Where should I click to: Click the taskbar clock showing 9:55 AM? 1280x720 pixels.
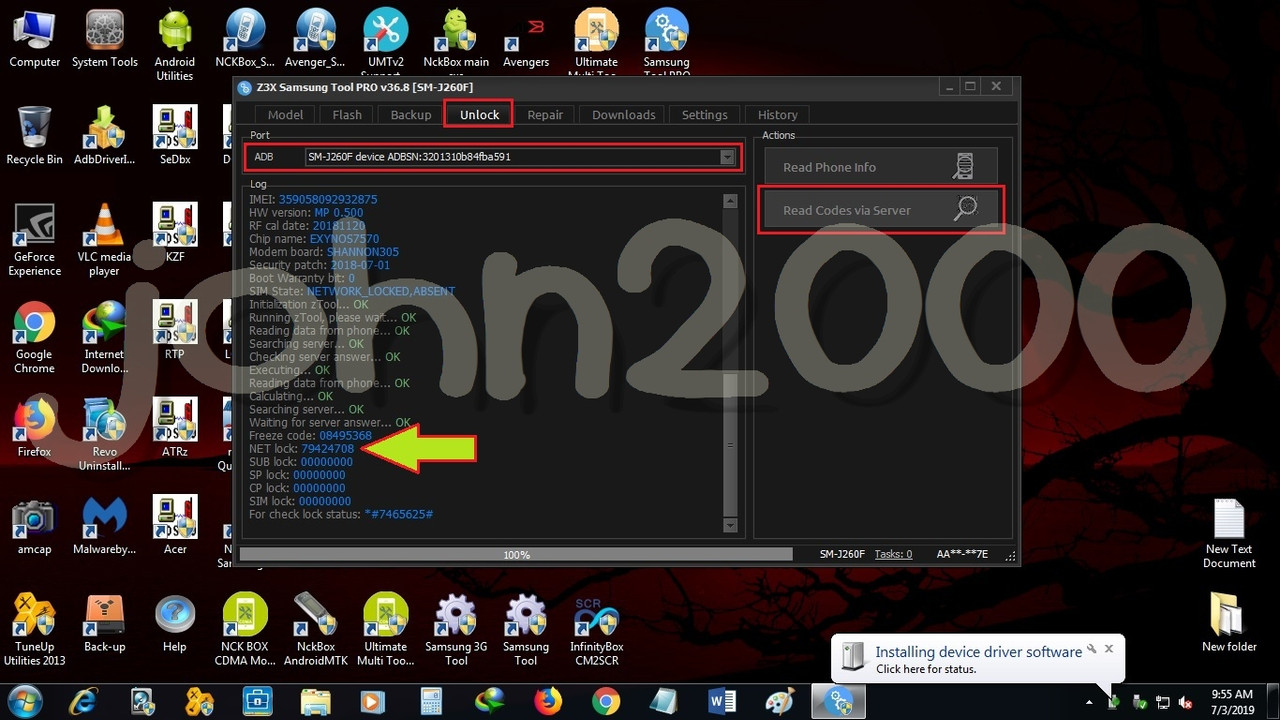(1231, 701)
